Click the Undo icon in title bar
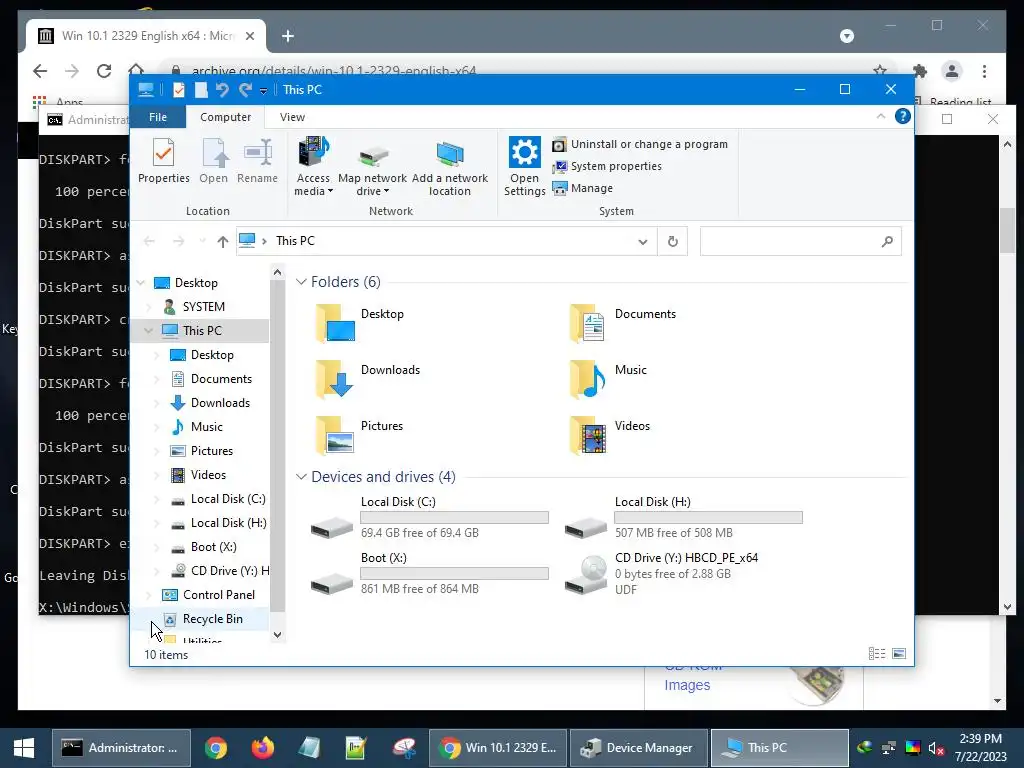The width and height of the screenshot is (1024, 768). tap(223, 89)
